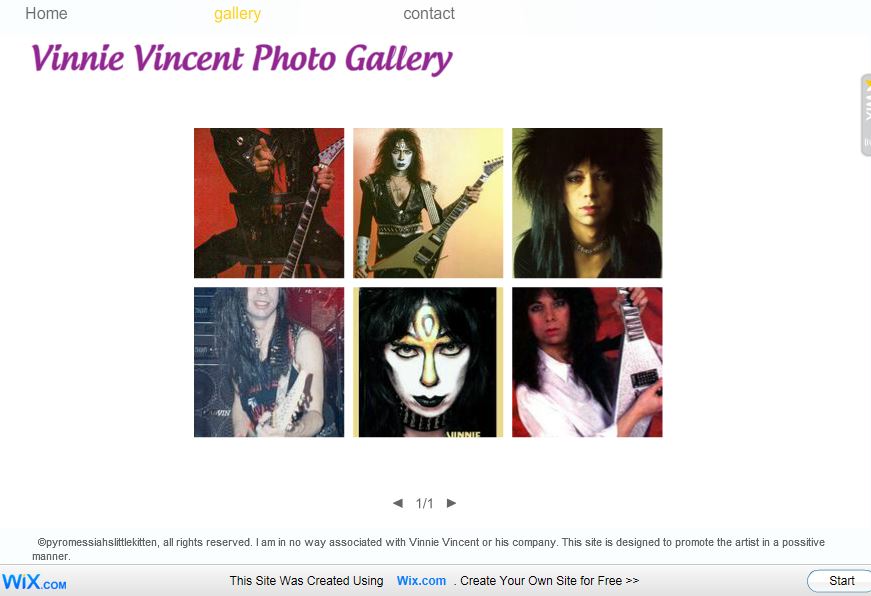
Task: Go to the contact page
Action: coord(429,13)
